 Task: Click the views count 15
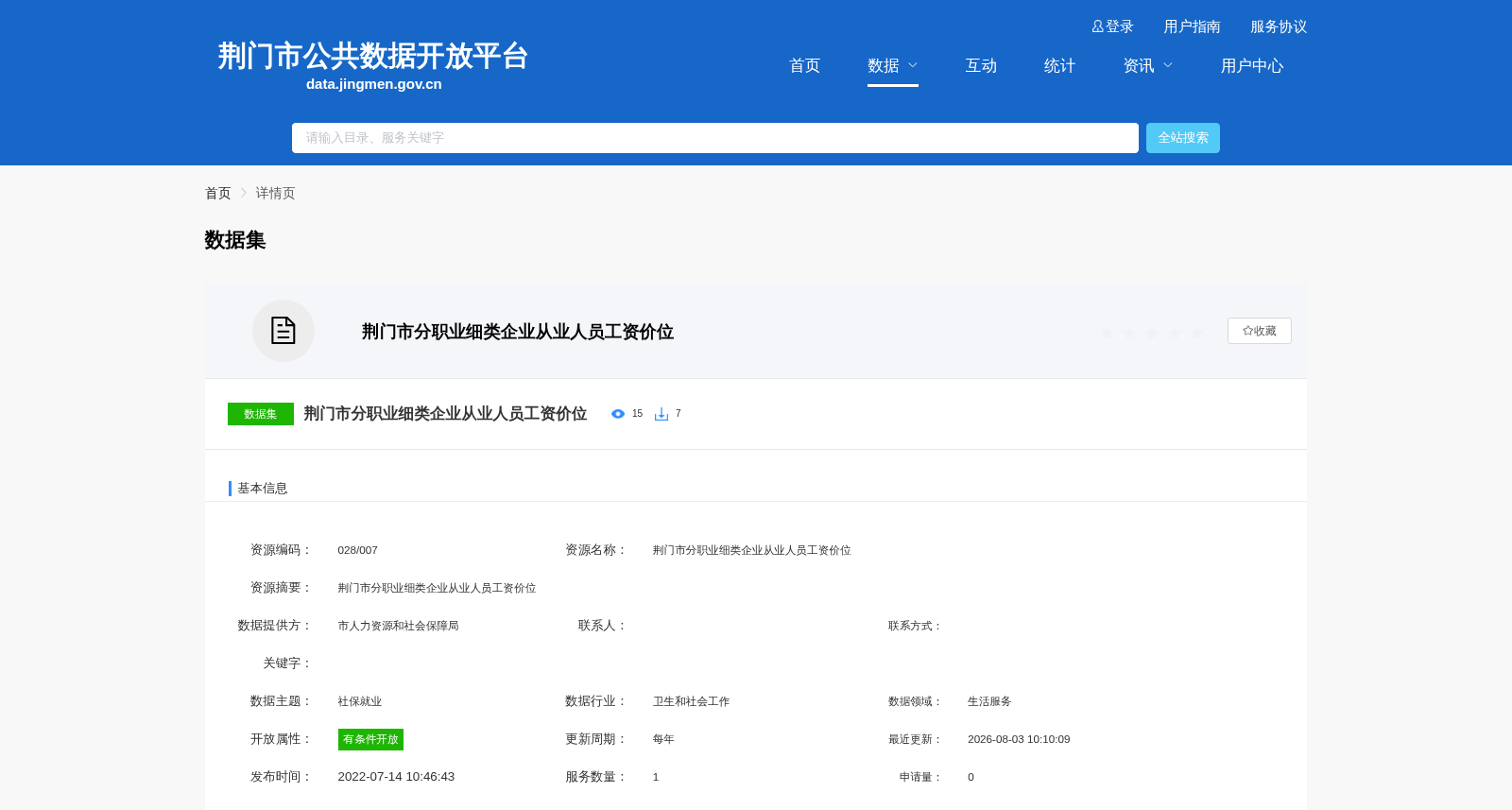(637, 414)
